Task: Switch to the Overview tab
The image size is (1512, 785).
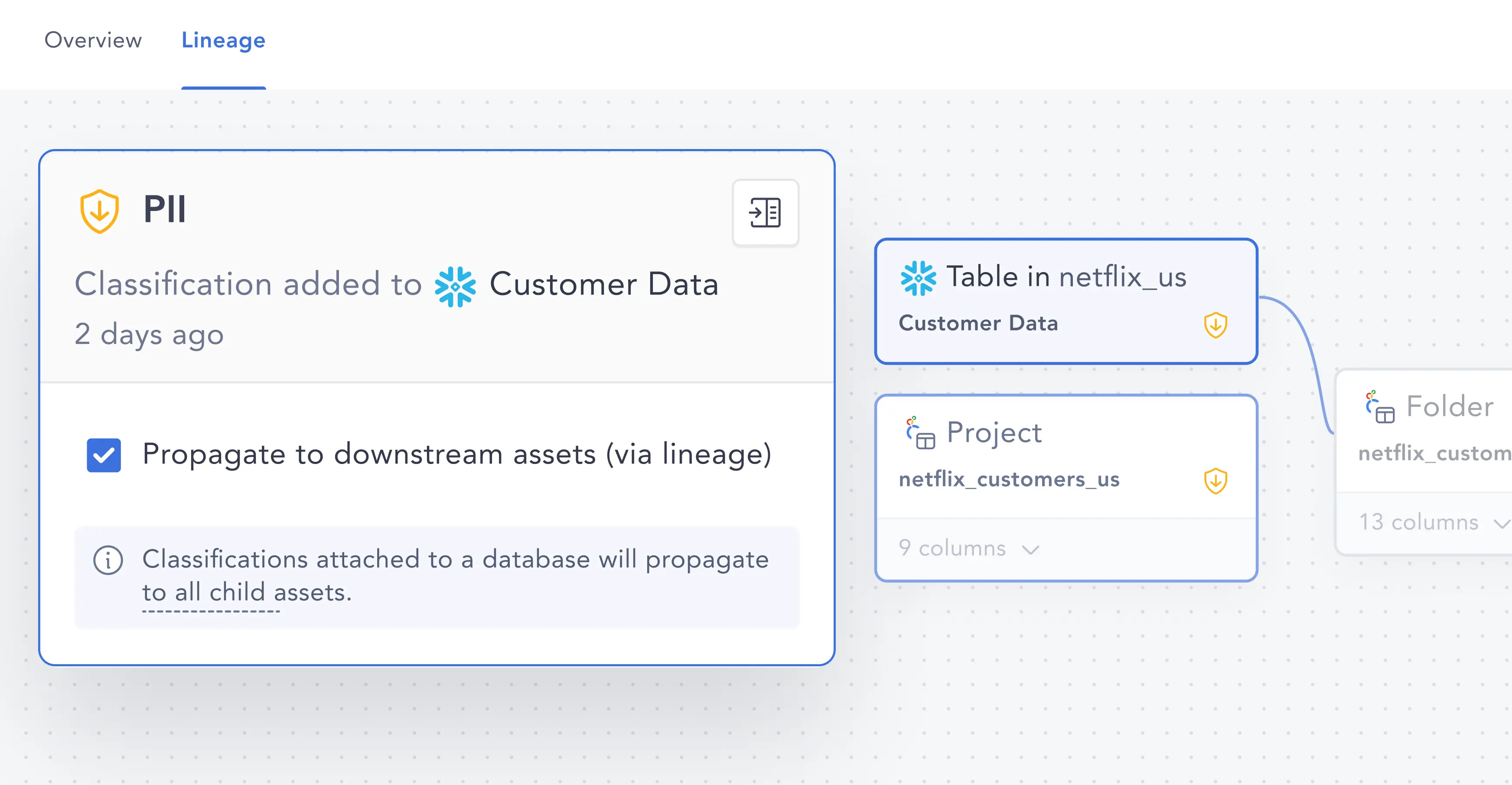Action: click(x=93, y=40)
